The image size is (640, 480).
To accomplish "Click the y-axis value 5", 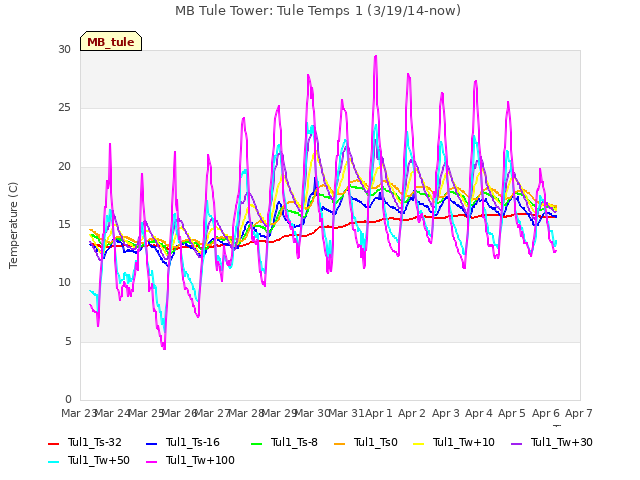I will coord(68,341).
